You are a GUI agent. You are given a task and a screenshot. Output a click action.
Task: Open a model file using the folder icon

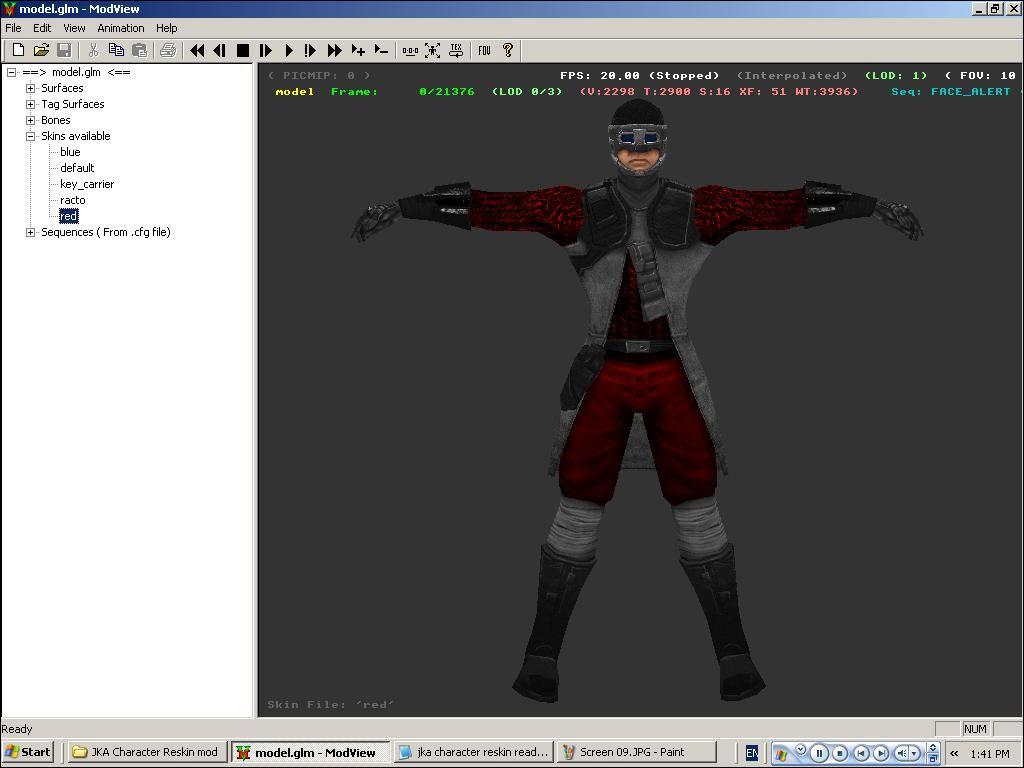[41, 50]
